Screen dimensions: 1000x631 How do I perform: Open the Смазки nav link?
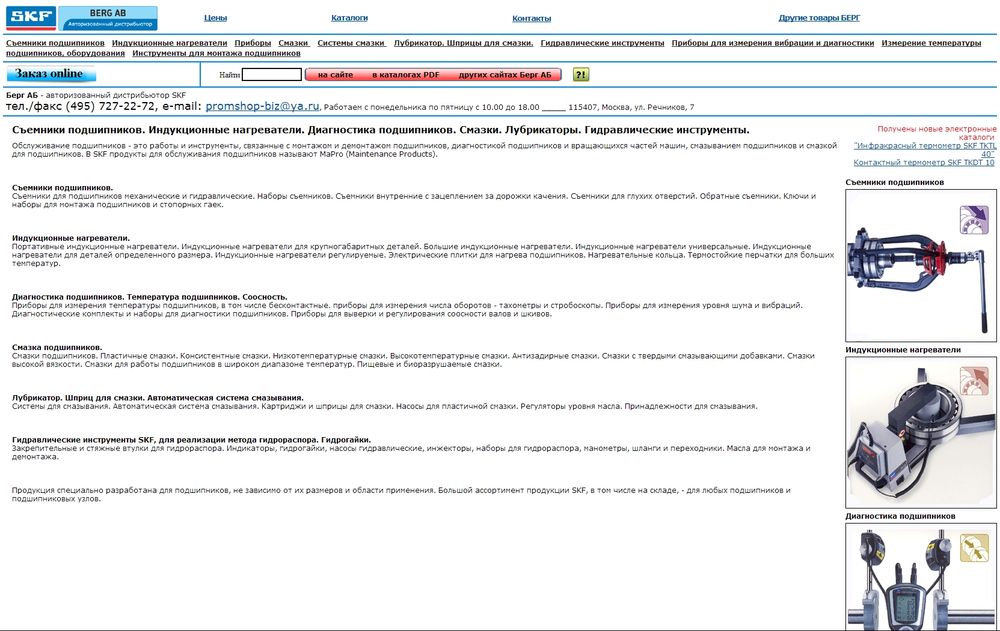[x=293, y=43]
